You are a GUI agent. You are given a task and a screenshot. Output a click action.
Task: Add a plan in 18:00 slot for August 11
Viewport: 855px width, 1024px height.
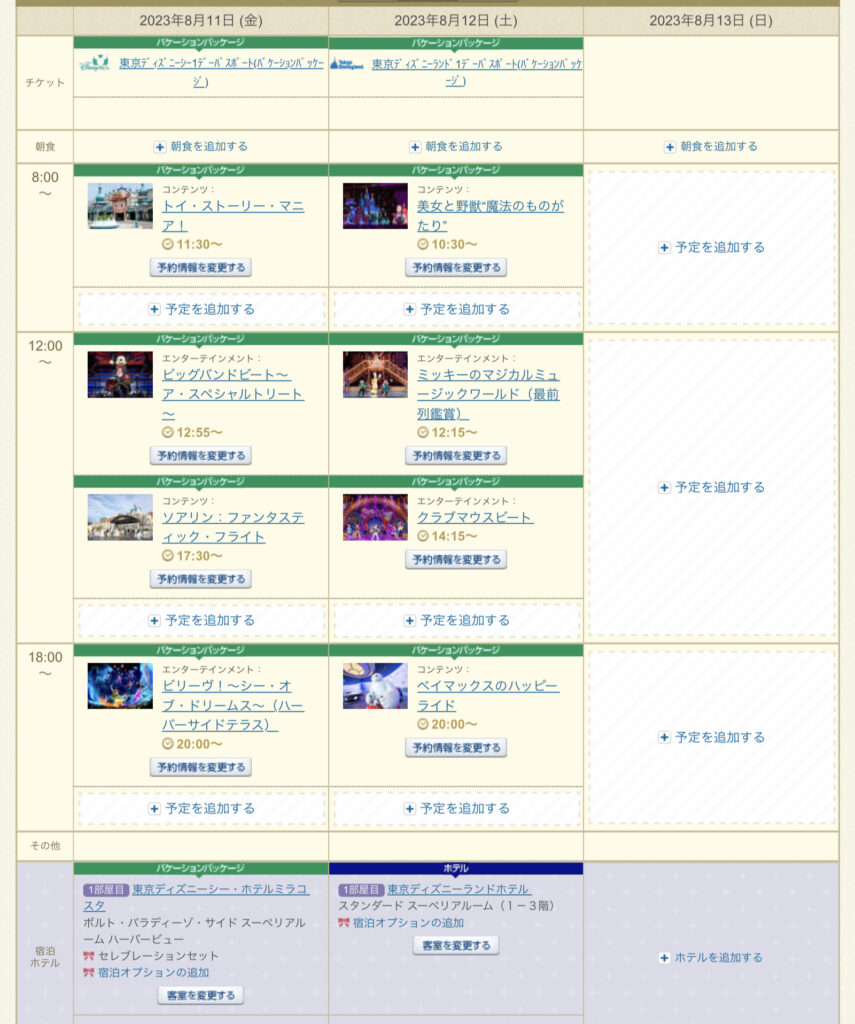pyautogui.click(x=201, y=808)
